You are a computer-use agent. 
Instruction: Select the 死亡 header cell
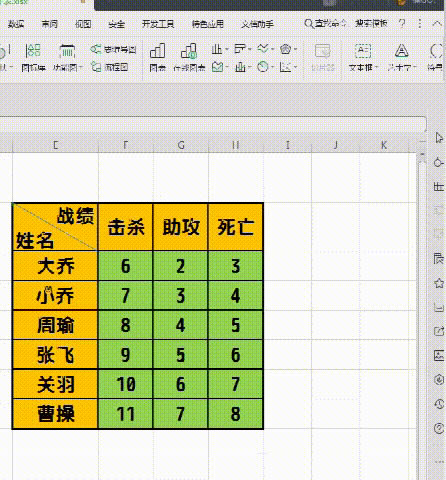pyautogui.click(x=236, y=227)
